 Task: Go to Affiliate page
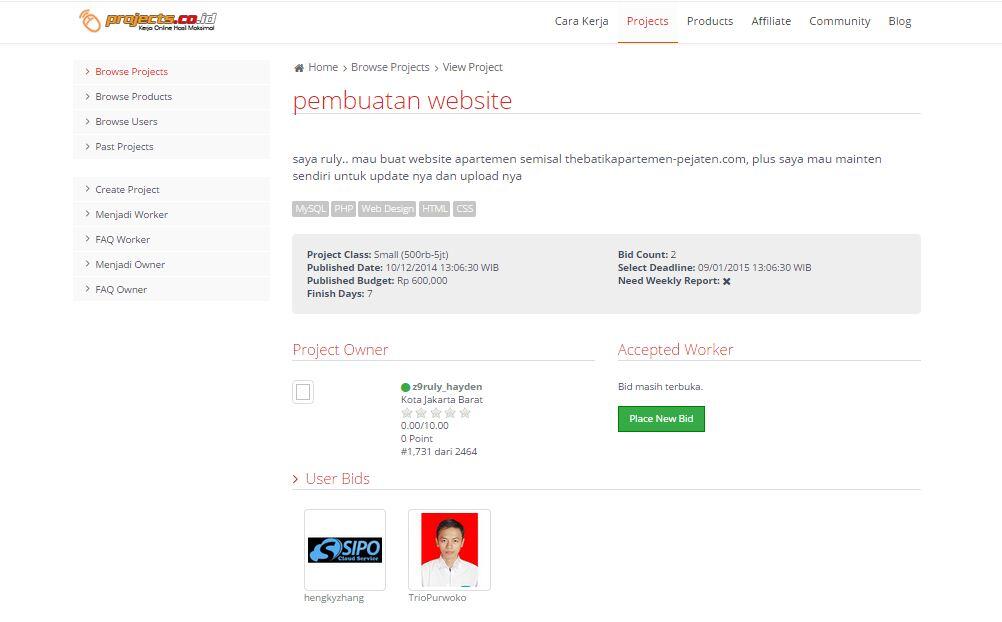tap(771, 21)
